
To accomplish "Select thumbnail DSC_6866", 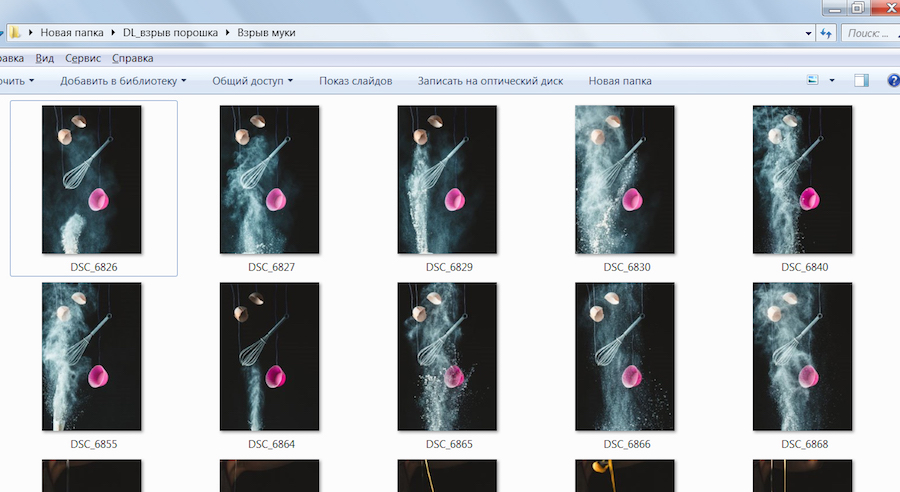I will point(624,357).
